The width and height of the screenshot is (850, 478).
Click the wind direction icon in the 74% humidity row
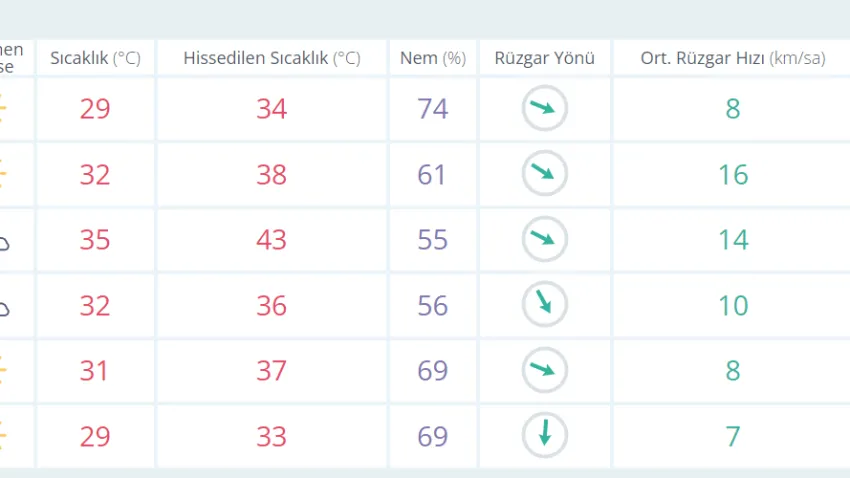(x=545, y=109)
